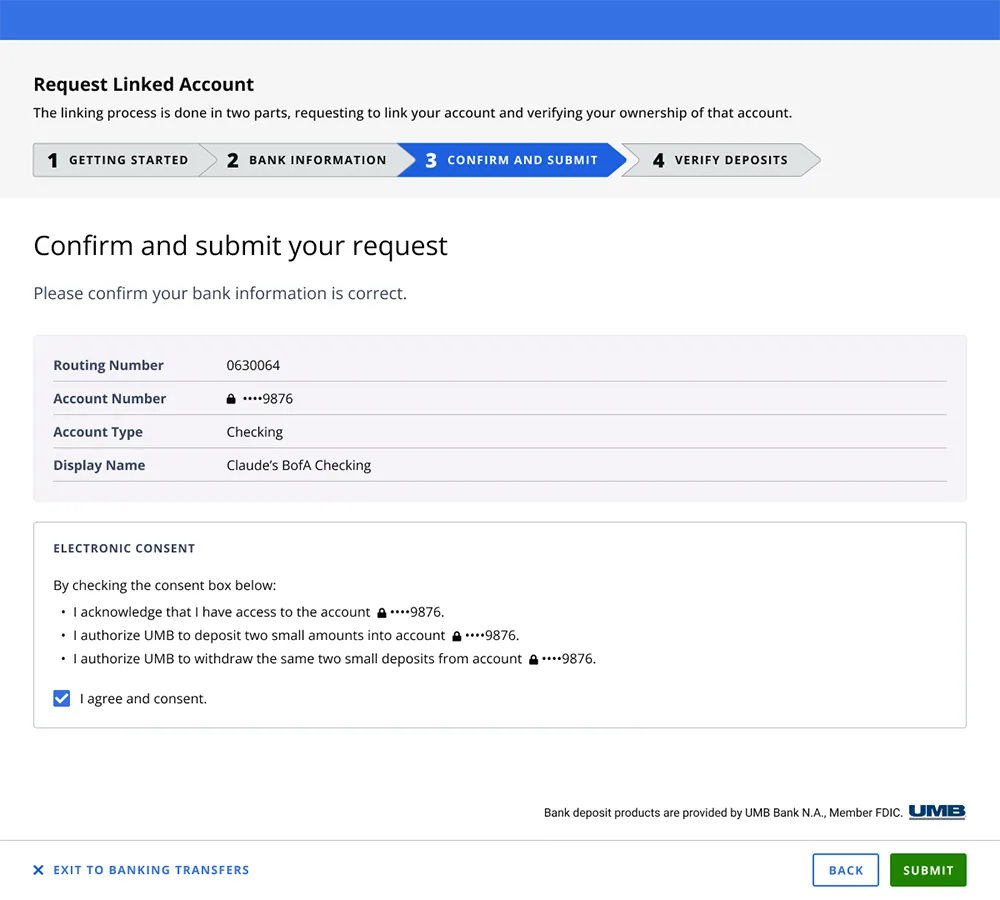Click the lock icon in the withdraw authorization line
Screen dimensions: 1000x900
tap(534, 660)
